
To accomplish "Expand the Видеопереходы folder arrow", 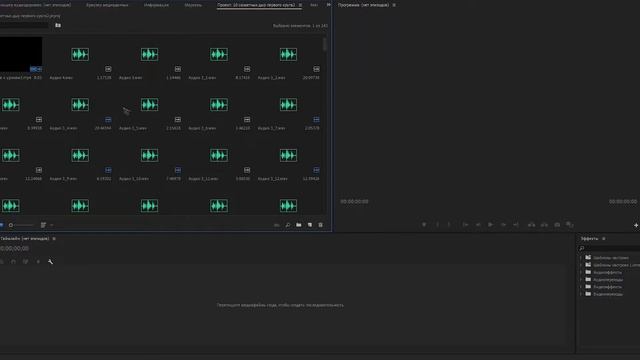I will point(581,294).
